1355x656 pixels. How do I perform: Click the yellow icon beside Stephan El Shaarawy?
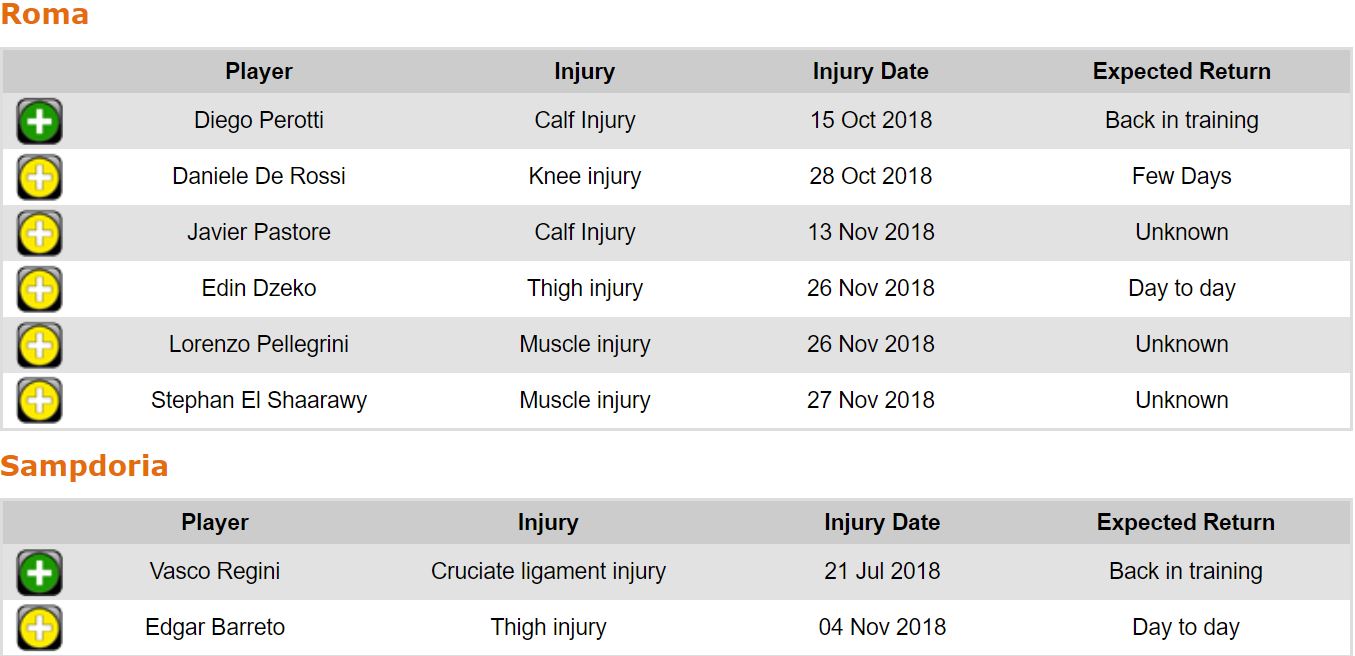[39, 401]
